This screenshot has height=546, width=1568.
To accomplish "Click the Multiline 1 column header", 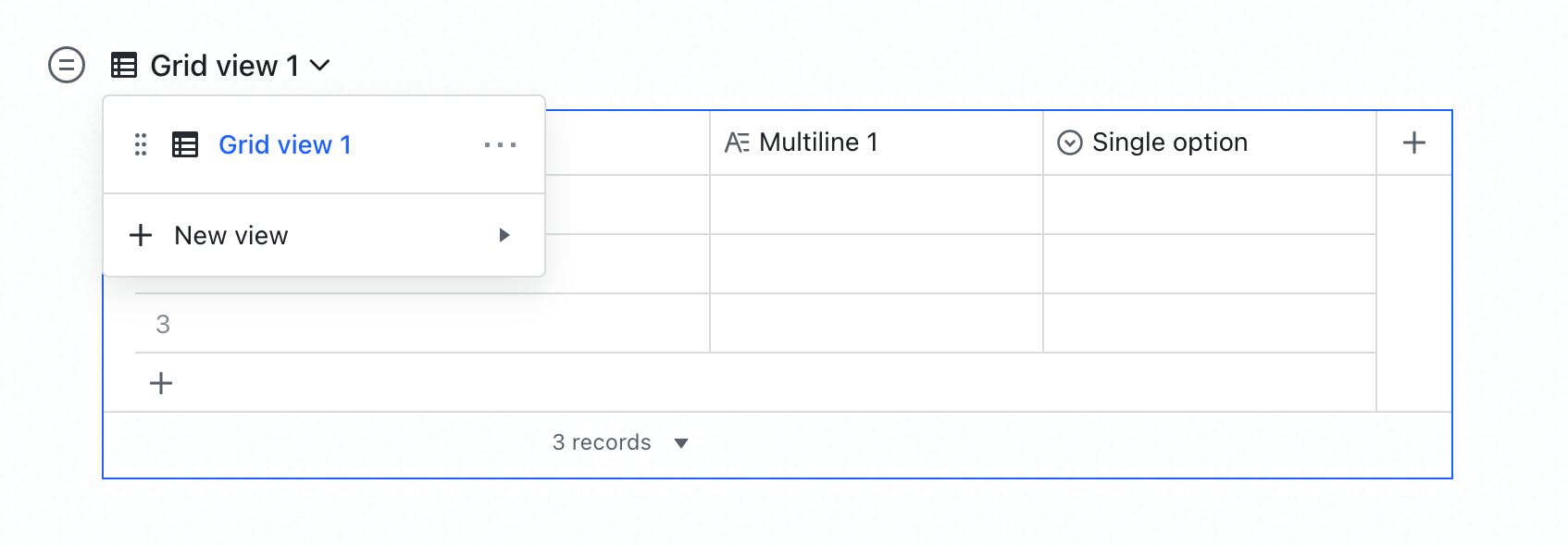I will pos(818,143).
